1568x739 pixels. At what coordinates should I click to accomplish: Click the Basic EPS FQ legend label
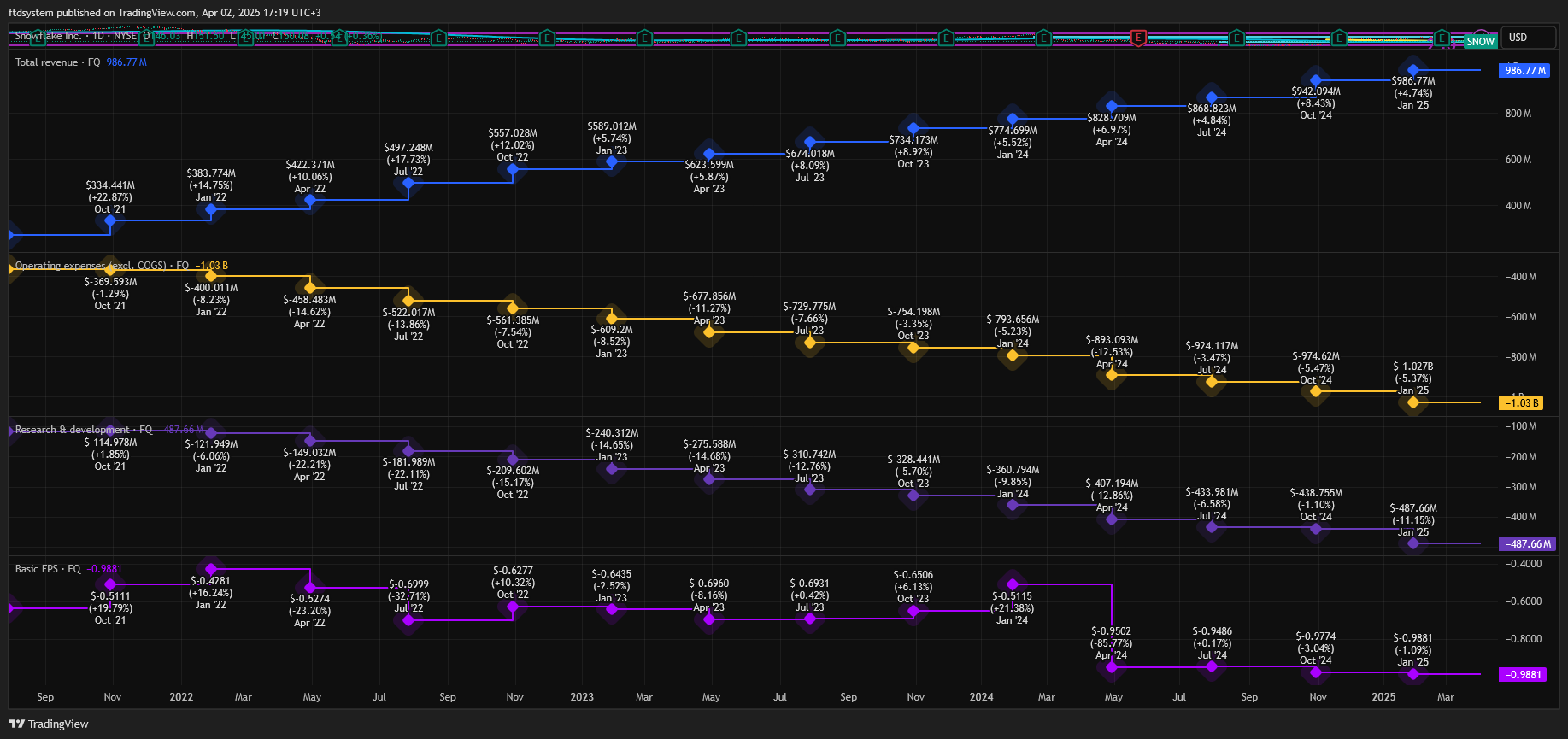coord(48,569)
